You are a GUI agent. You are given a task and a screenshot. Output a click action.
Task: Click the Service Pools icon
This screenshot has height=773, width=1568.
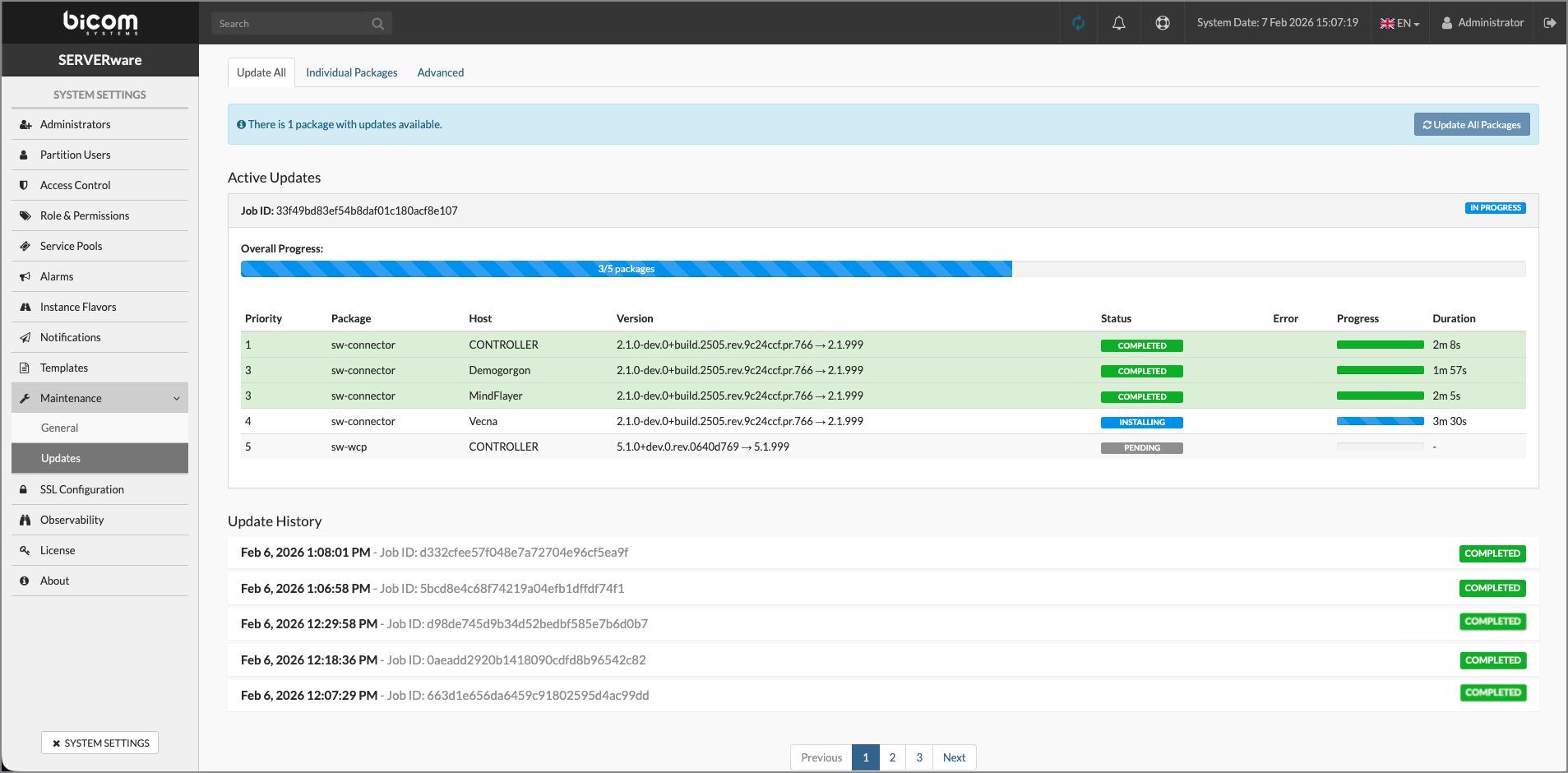pos(25,247)
